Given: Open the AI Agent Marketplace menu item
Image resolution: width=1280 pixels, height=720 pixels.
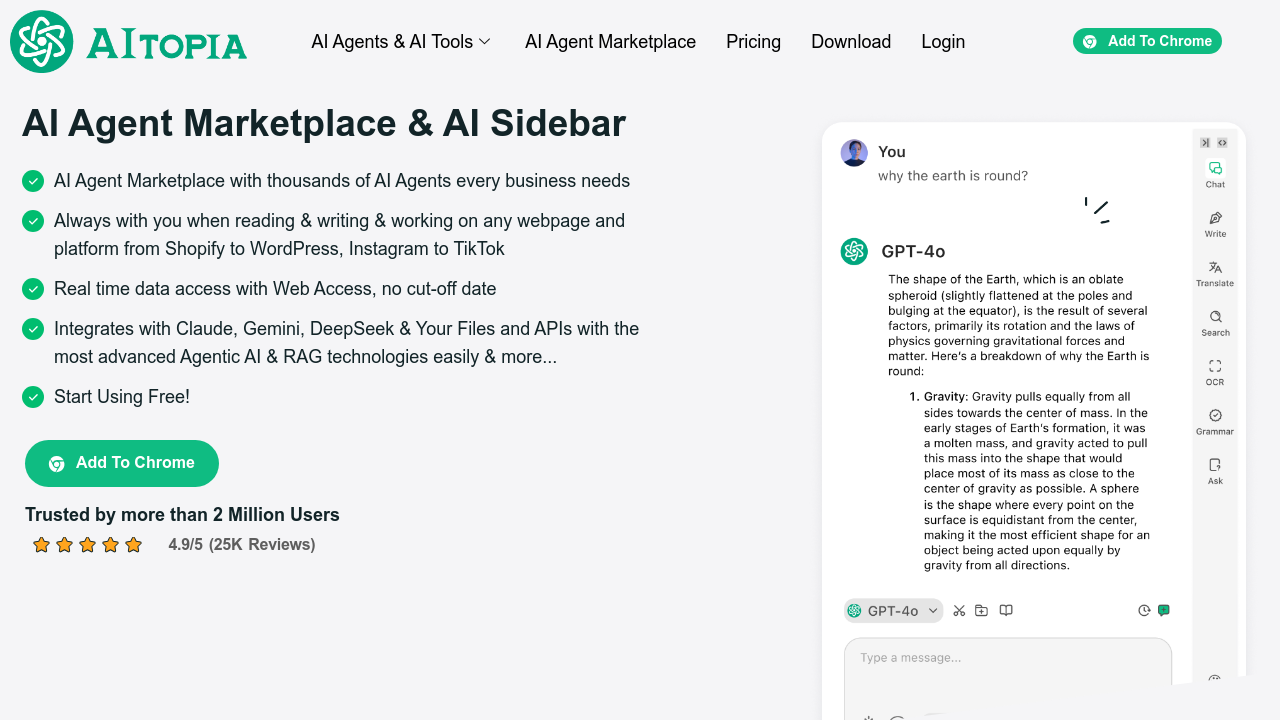Looking at the screenshot, I should 610,41.
